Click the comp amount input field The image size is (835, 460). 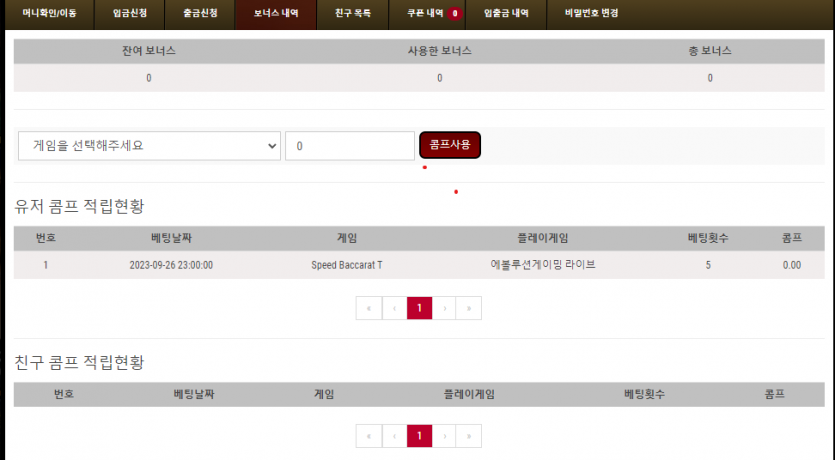coord(350,146)
